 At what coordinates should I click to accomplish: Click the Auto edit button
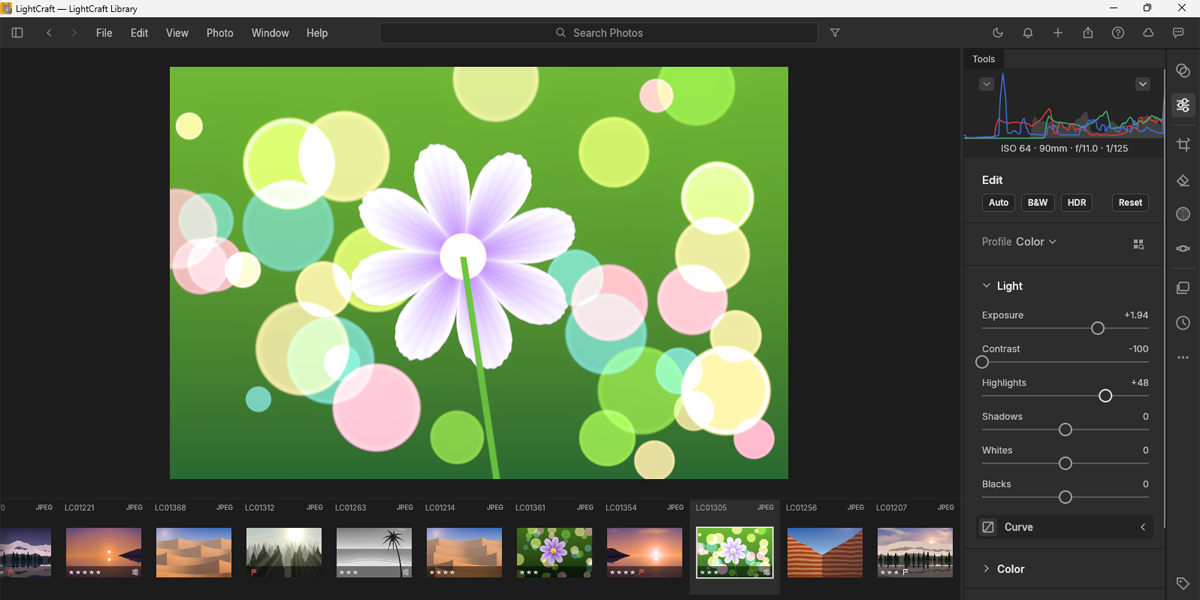(x=998, y=202)
